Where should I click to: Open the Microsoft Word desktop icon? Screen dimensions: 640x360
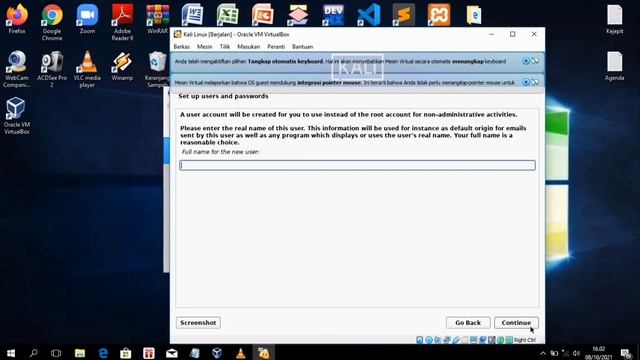(x=193, y=15)
